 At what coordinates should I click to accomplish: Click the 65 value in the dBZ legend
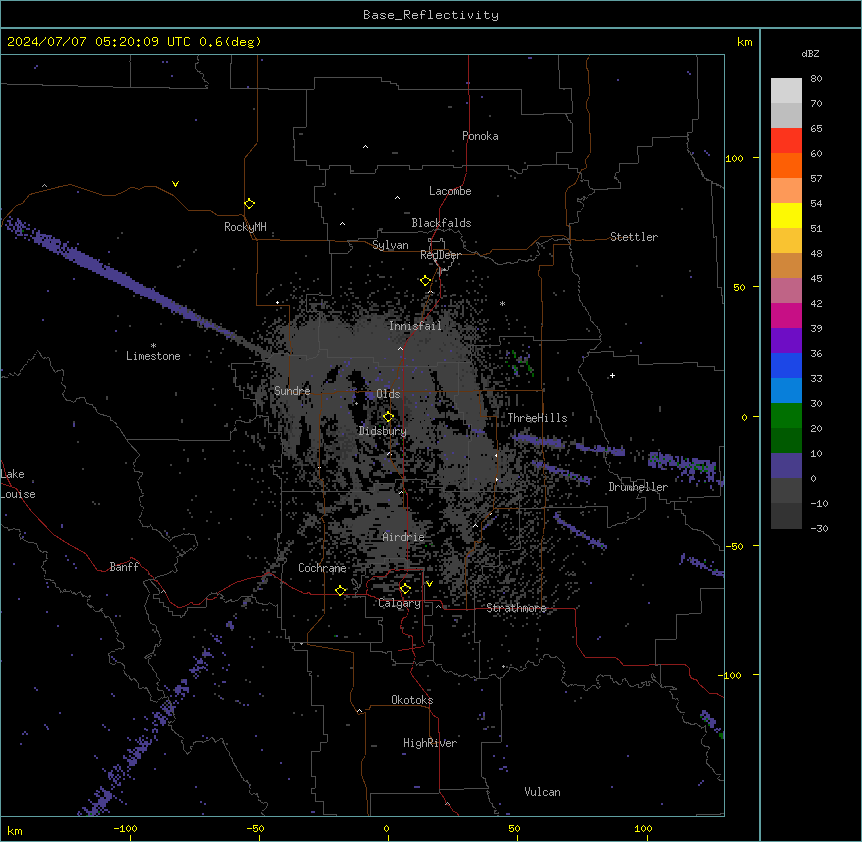coord(816,129)
